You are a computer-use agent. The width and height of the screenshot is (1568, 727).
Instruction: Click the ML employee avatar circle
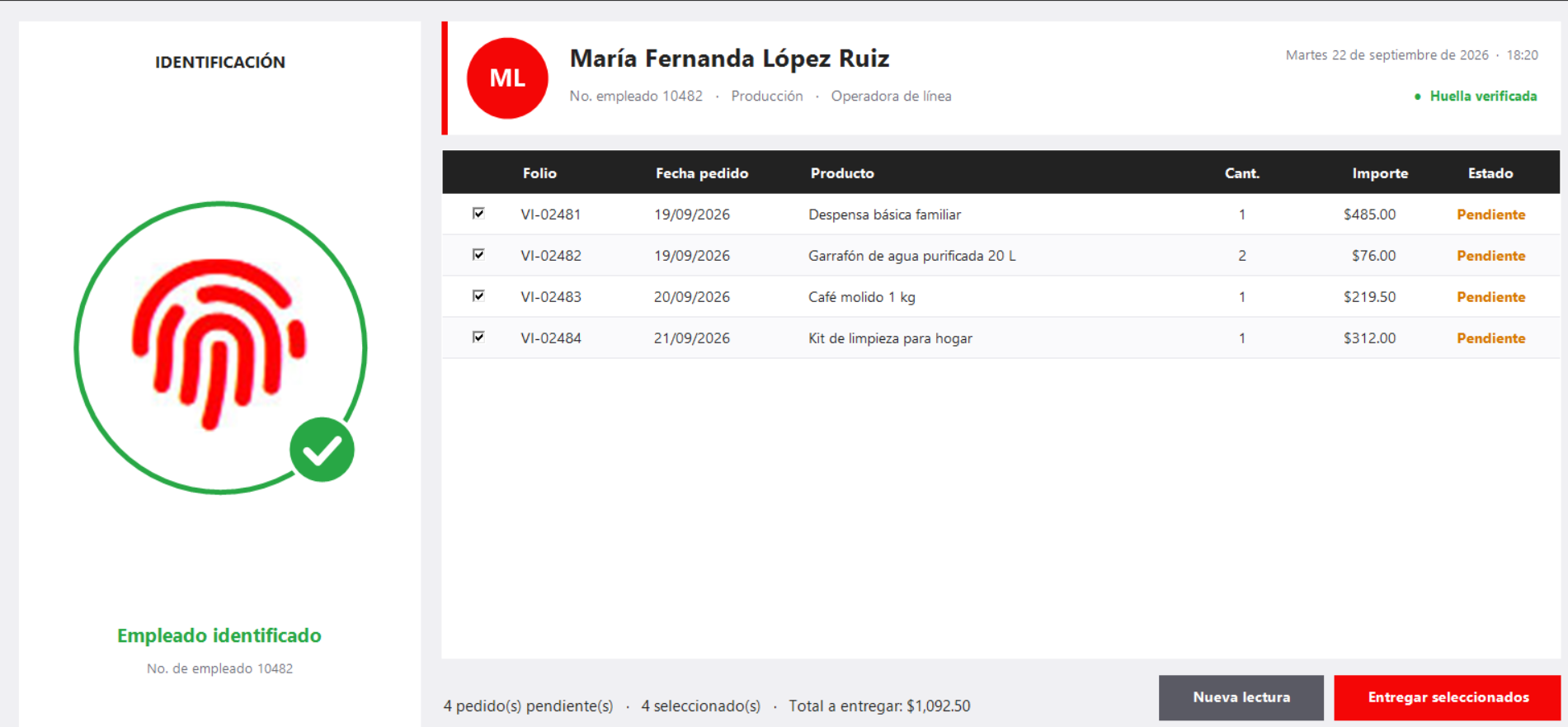pyautogui.click(x=507, y=78)
